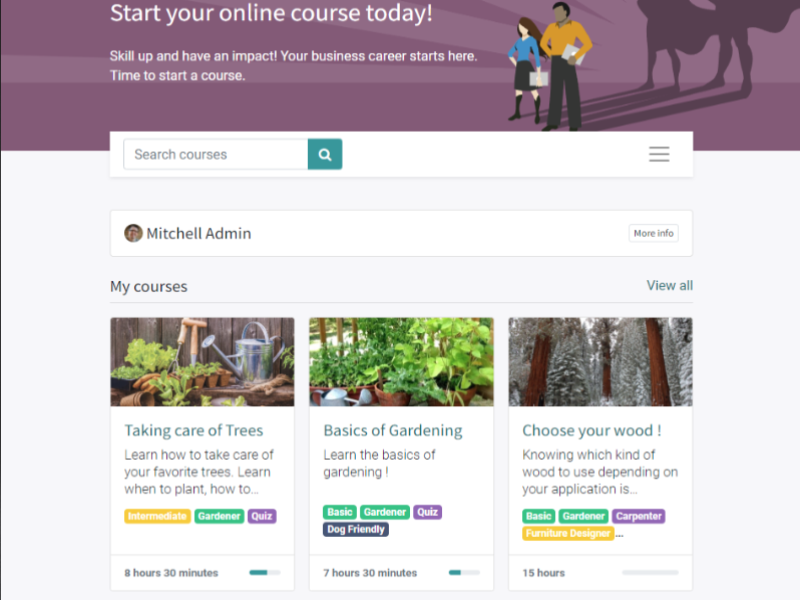Select the Intermediate tag badge
Viewport: 800px width, 600px height.
[157, 516]
